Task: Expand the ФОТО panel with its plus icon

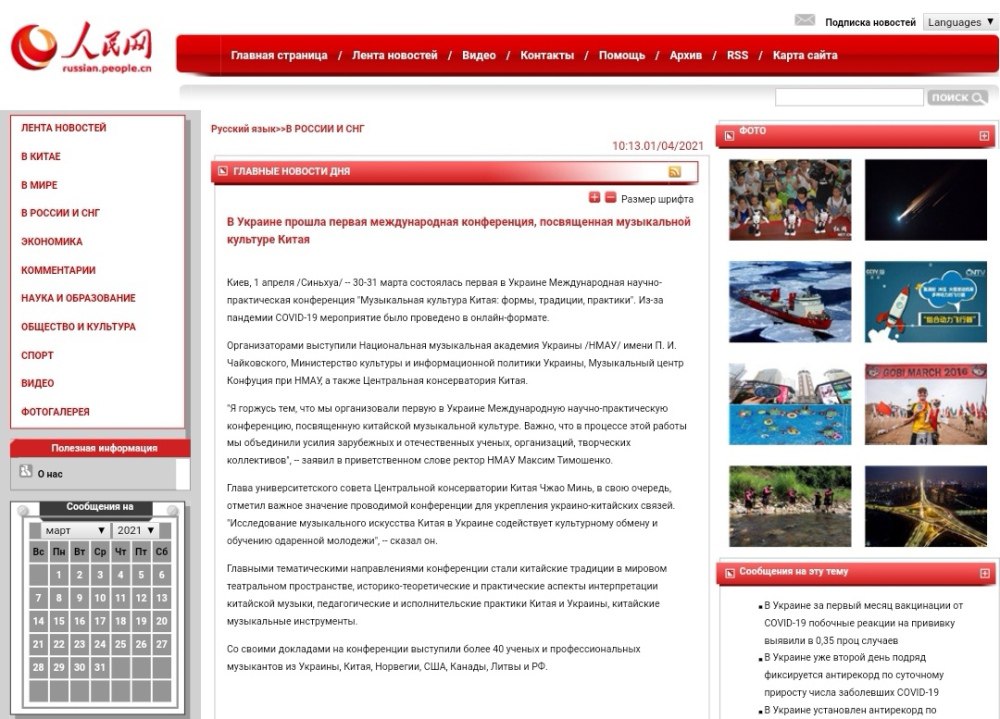Action: click(984, 136)
